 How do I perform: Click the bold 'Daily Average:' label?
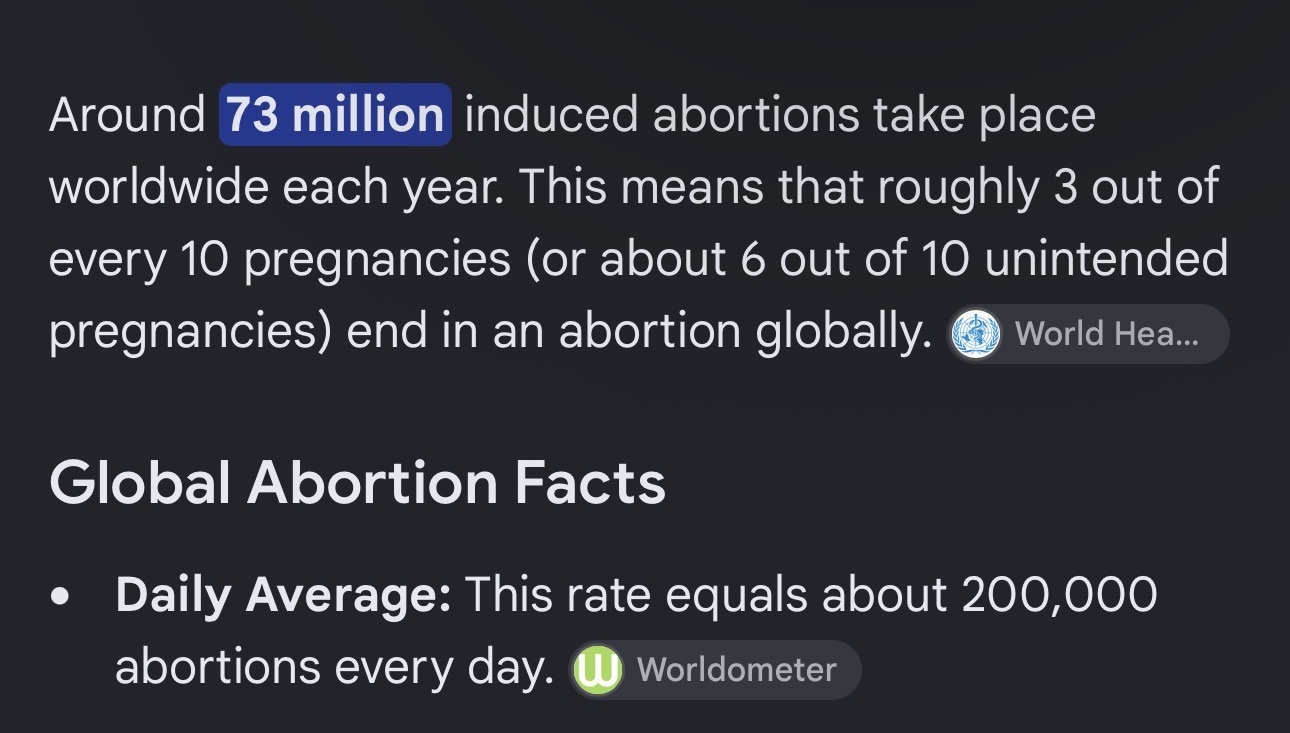(x=284, y=597)
